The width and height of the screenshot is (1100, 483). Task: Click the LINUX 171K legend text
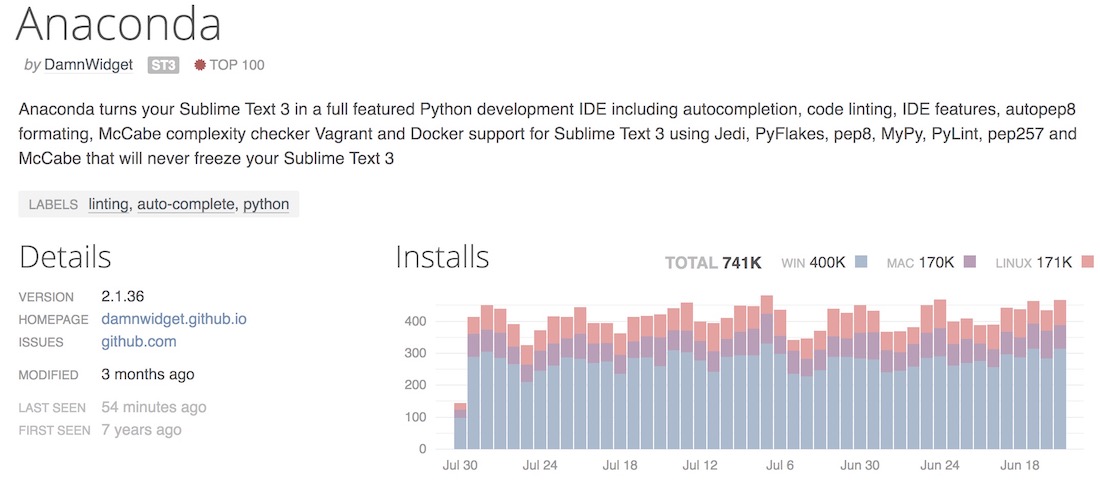[1033, 263]
